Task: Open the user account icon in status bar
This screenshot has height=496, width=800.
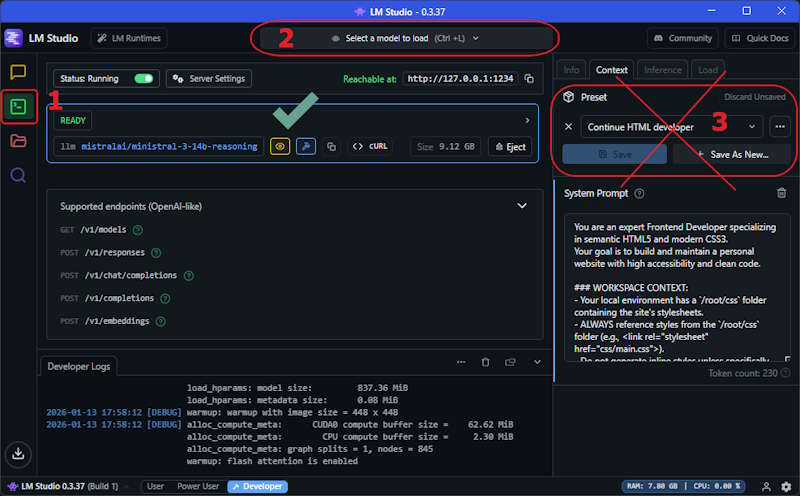Action: coord(766,487)
